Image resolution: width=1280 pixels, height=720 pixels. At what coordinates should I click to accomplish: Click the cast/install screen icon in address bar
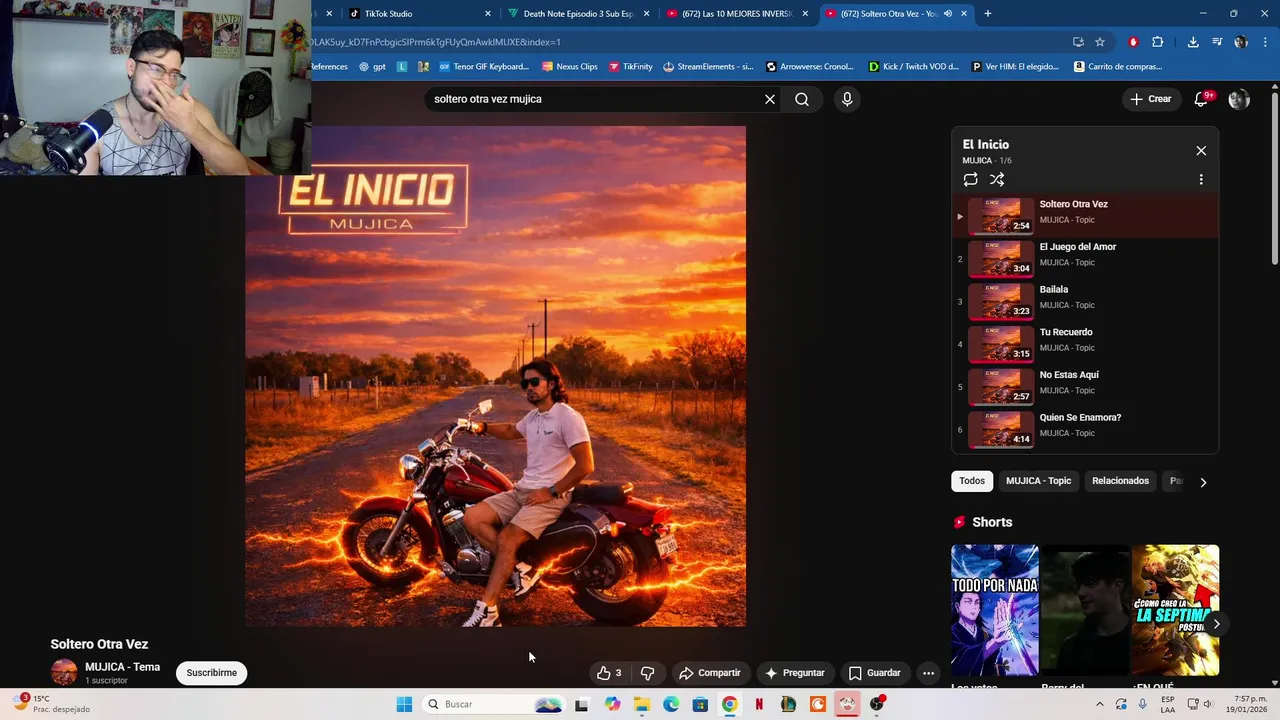click(x=1078, y=42)
